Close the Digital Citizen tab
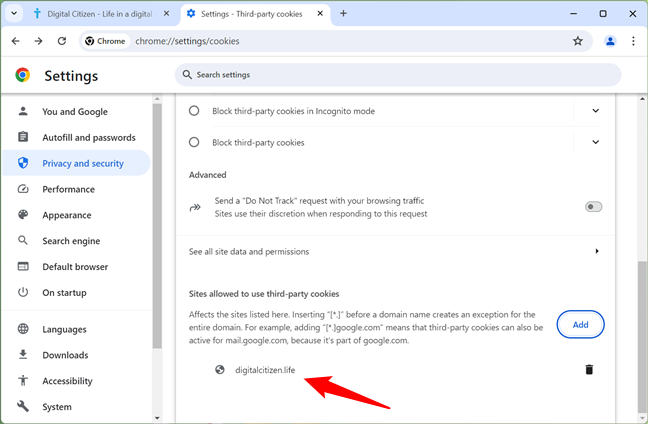The width and height of the screenshot is (648, 424). pos(166,14)
